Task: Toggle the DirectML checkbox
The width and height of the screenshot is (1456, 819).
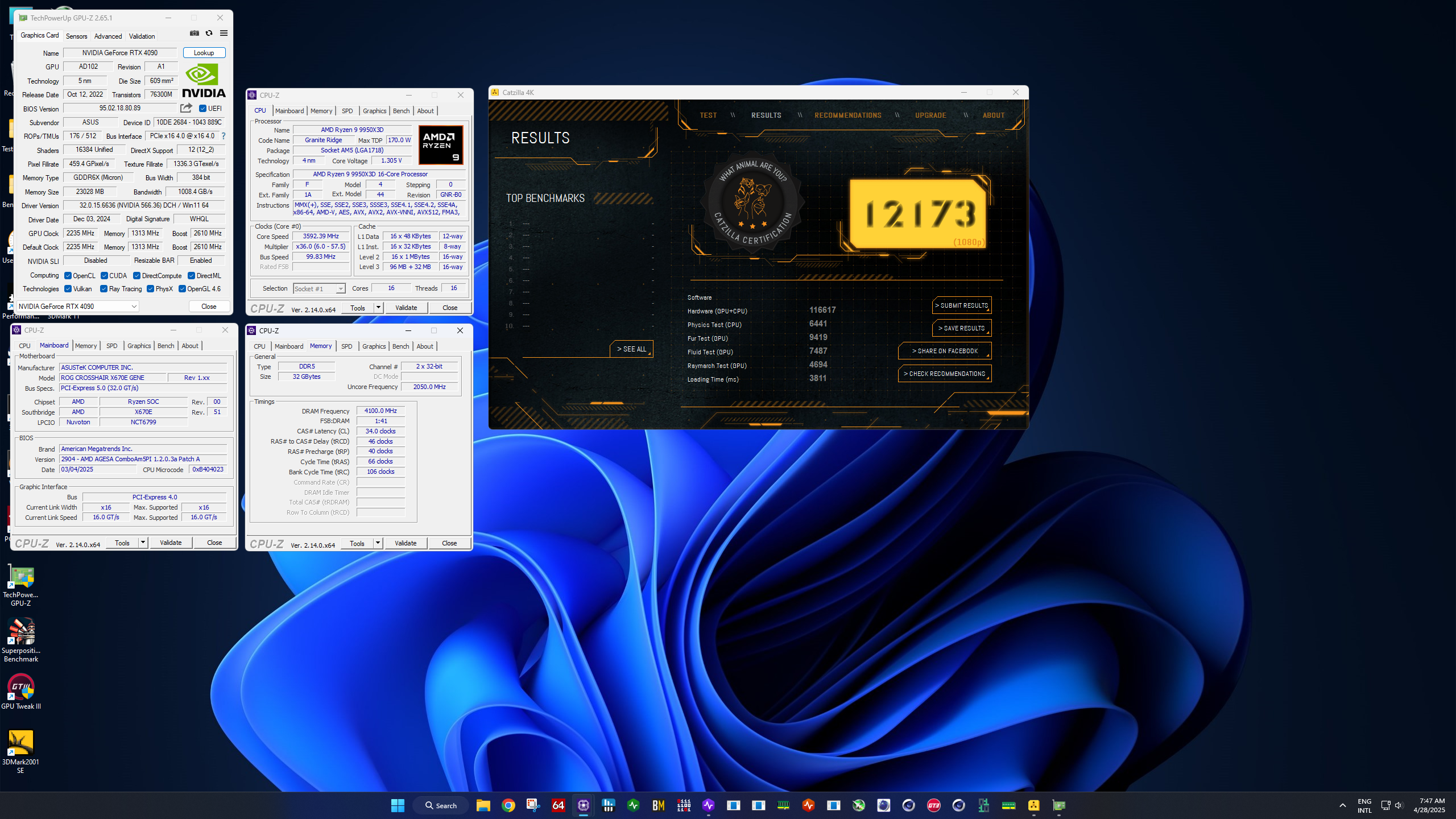Action: (191, 276)
